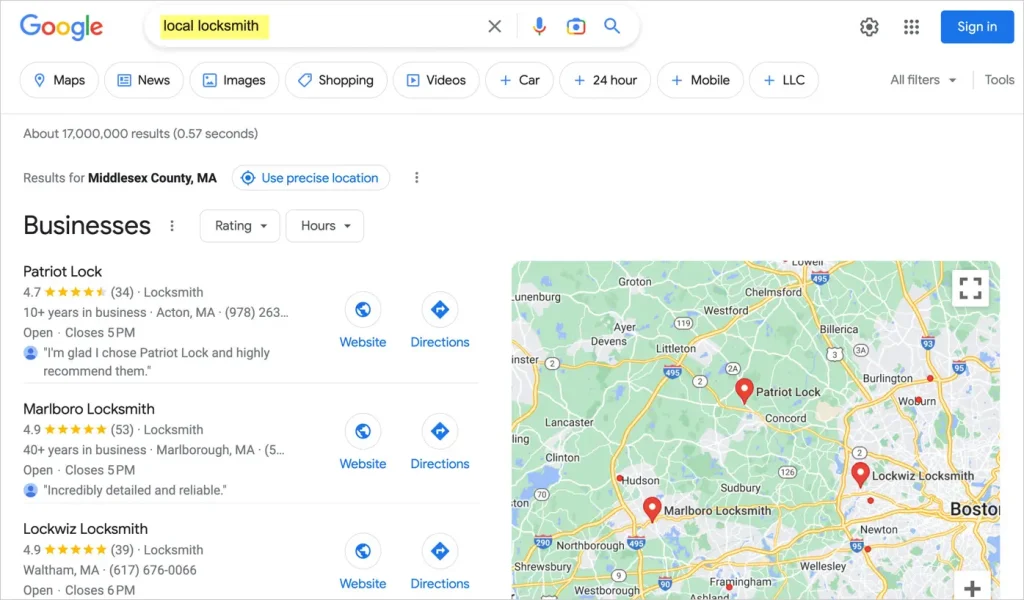1024x600 pixels.
Task: Switch to the Maps tab
Action: click(x=59, y=80)
